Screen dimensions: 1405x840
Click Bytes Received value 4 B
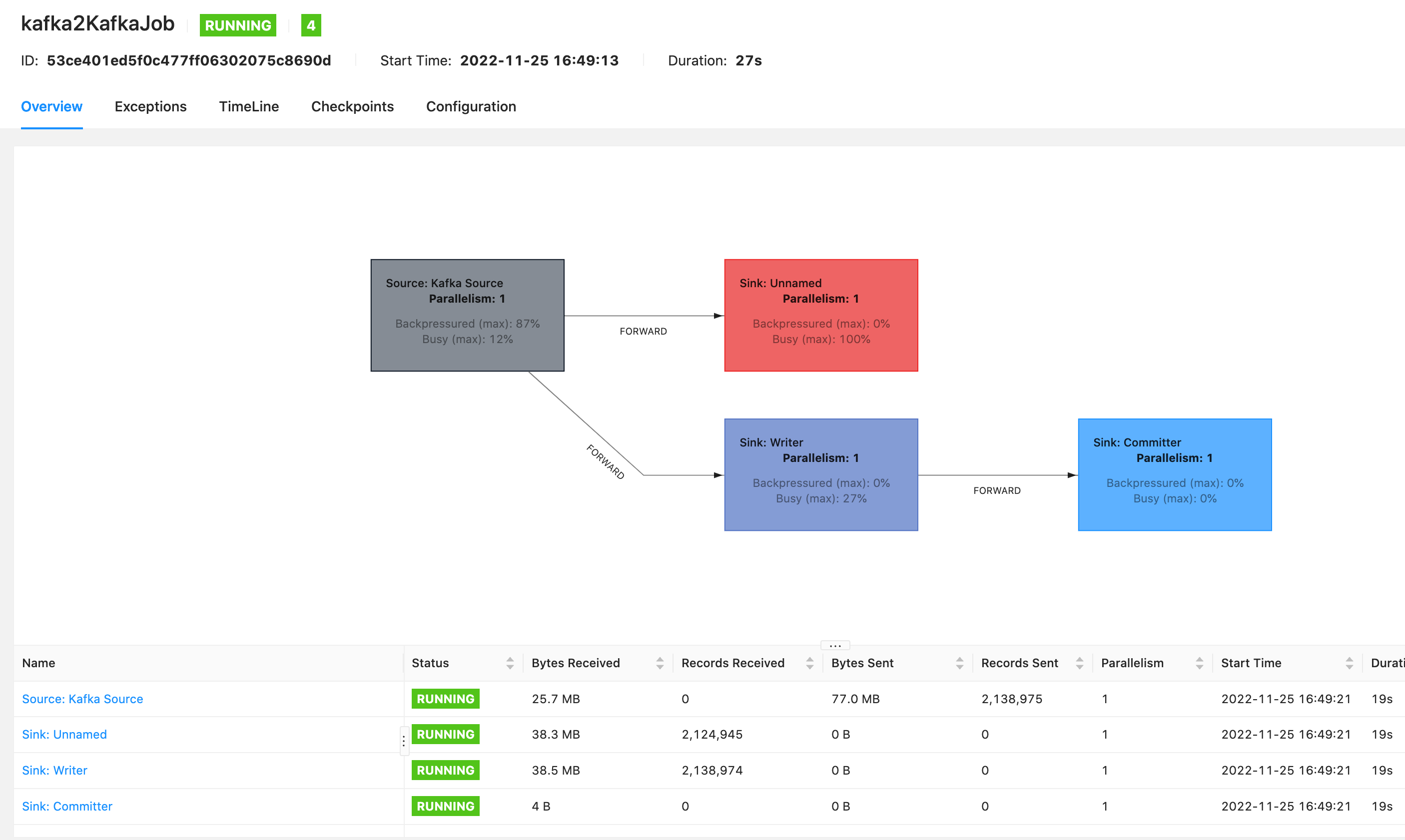541,806
